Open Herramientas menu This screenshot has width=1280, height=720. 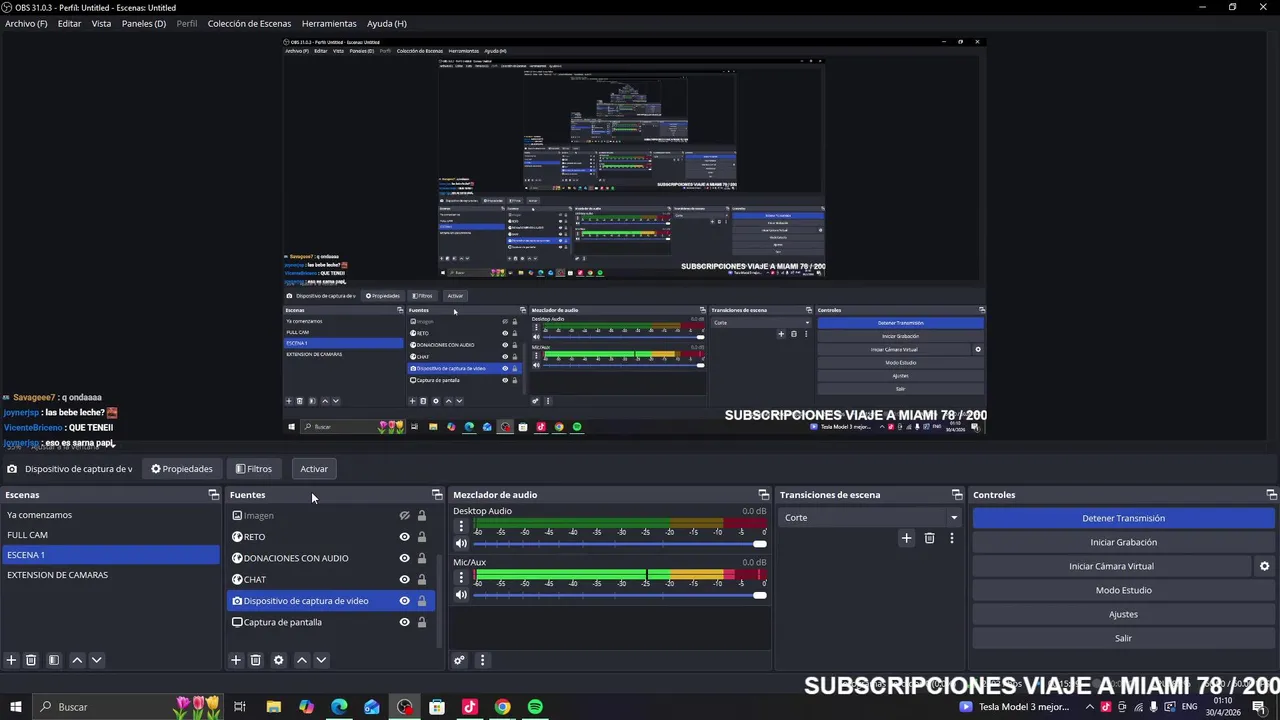tap(329, 23)
